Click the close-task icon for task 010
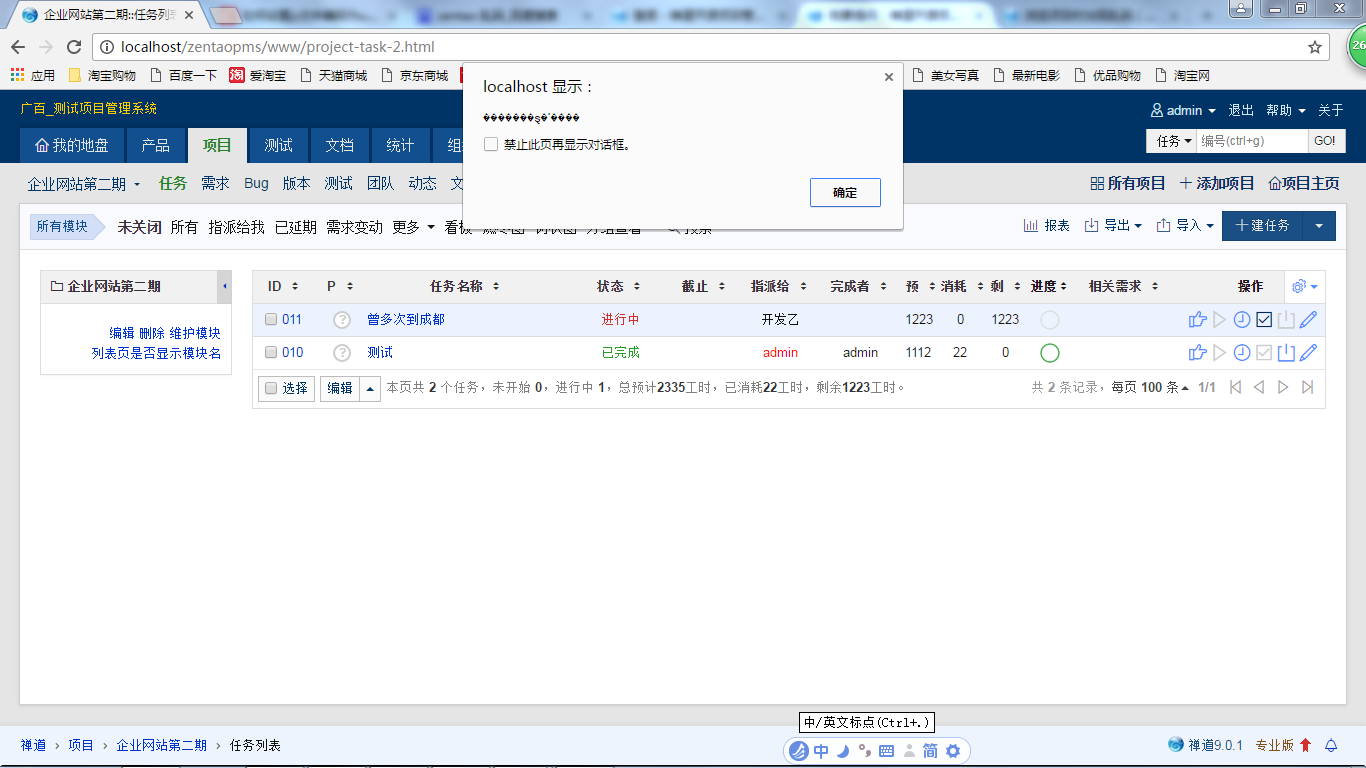Viewport: 1366px width, 768px height. click(1286, 352)
